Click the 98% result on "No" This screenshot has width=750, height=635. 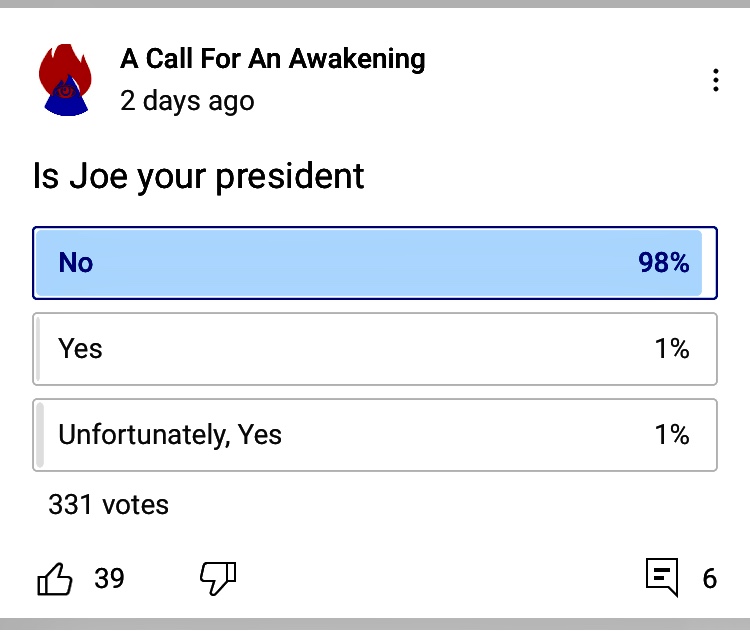pos(664,263)
